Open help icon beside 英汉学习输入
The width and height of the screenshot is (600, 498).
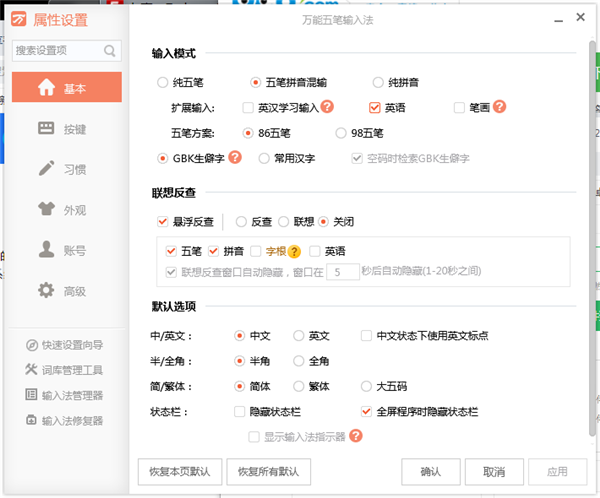327,106
